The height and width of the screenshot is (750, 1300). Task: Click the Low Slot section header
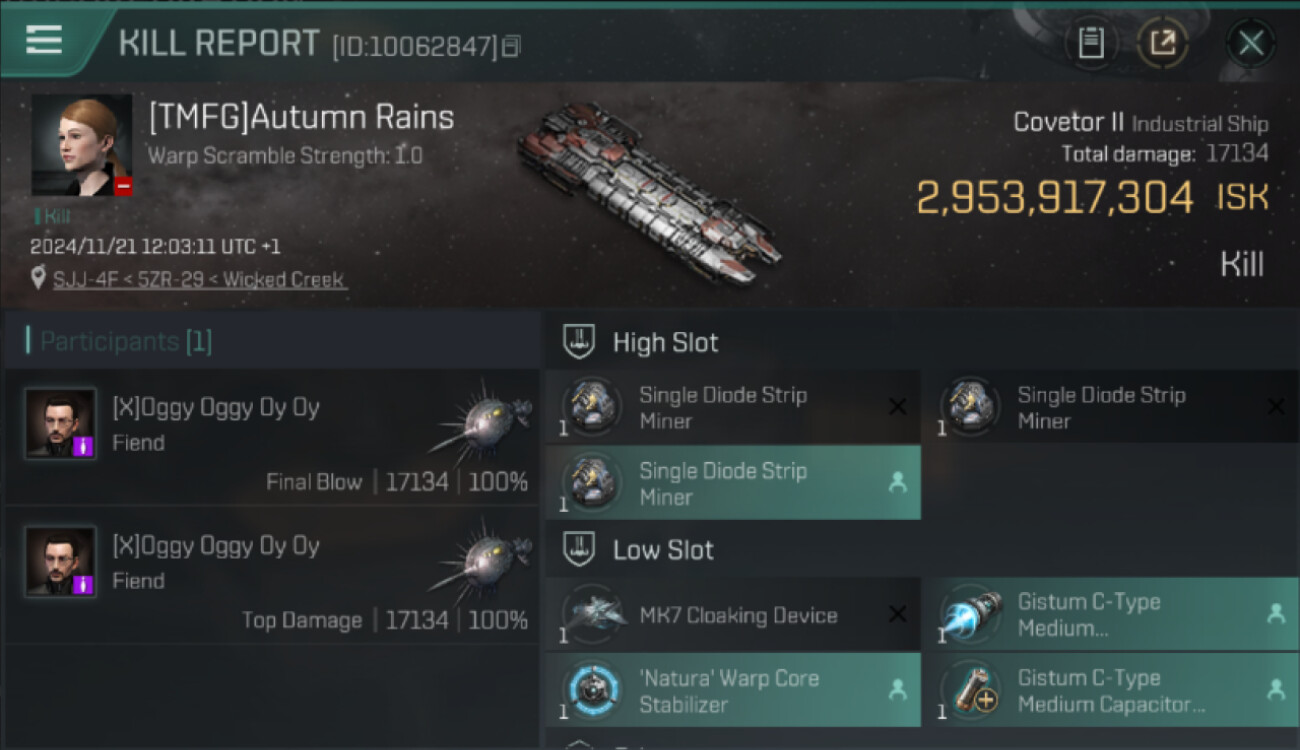[x=663, y=550]
